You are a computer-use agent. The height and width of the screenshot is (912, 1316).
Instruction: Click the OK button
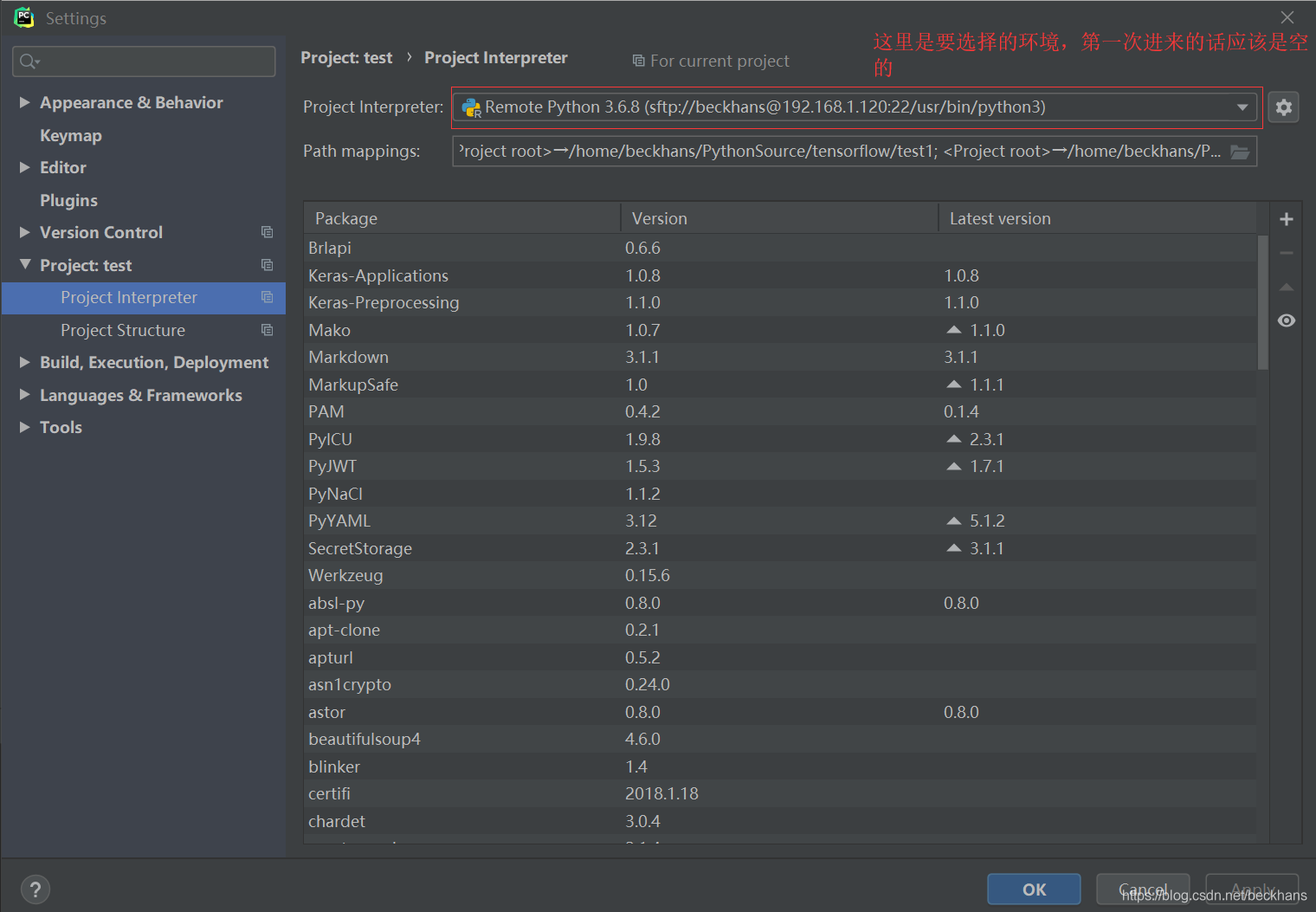tap(1034, 889)
